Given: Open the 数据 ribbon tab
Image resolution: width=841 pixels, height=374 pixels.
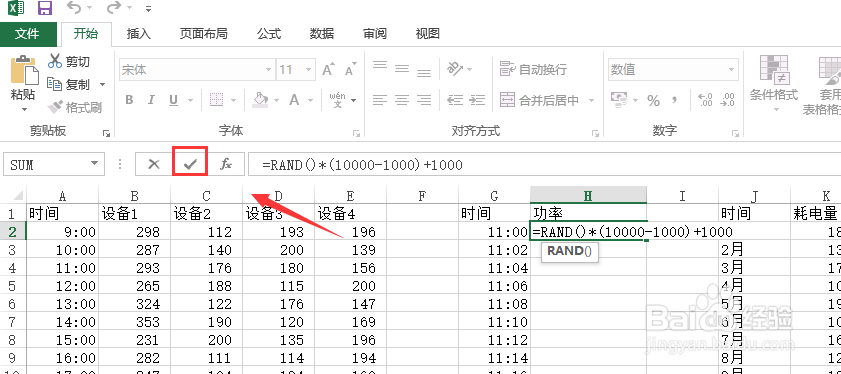Looking at the screenshot, I should (322, 34).
